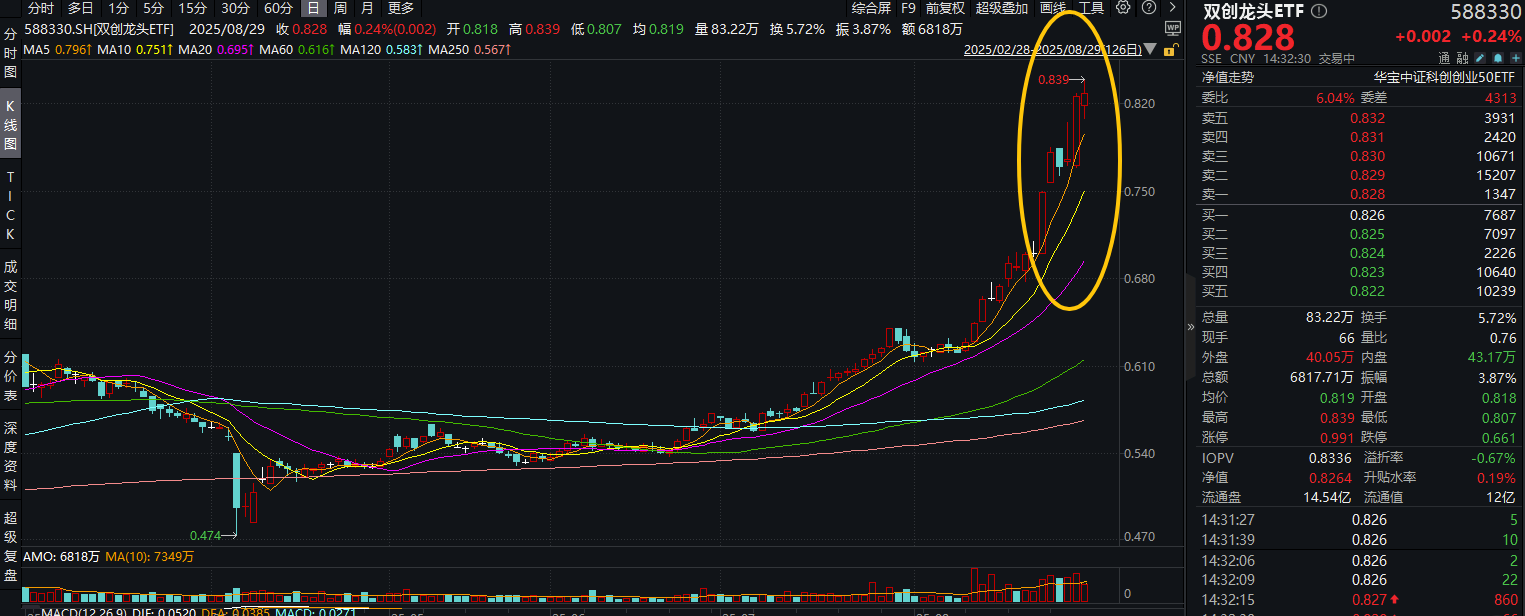Enable 画线 drawing mode
The height and width of the screenshot is (616, 1525).
pos(1053,8)
